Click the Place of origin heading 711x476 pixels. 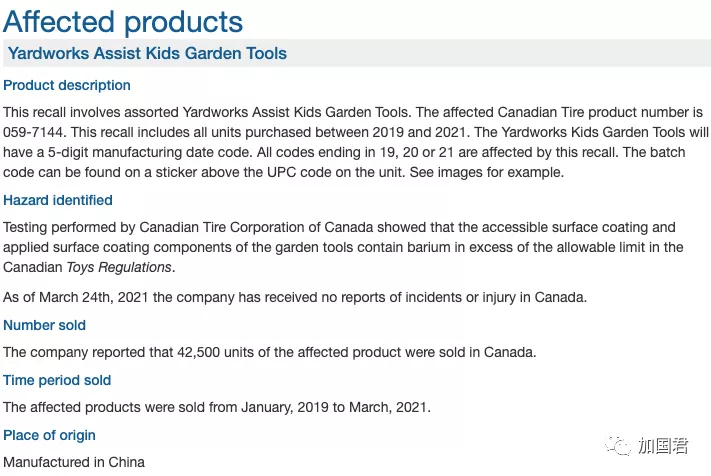tap(49, 435)
